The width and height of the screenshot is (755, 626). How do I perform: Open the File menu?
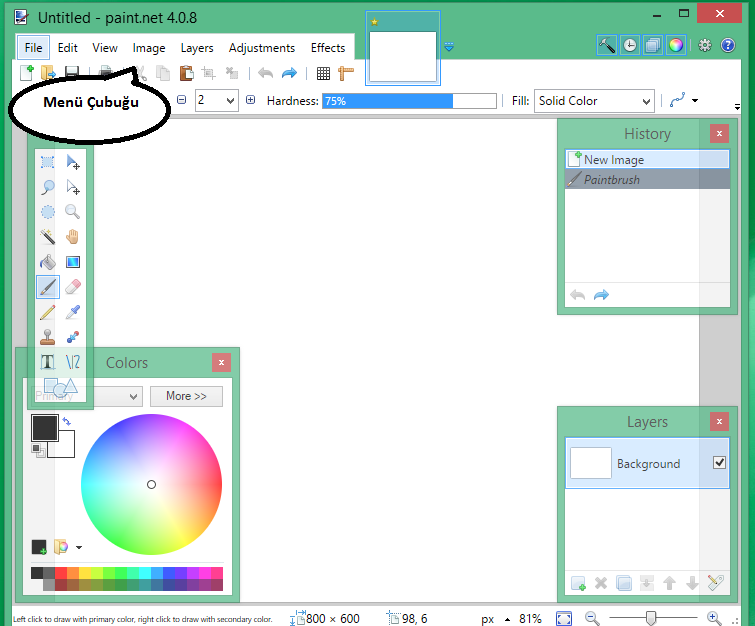click(x=33, y=48)
